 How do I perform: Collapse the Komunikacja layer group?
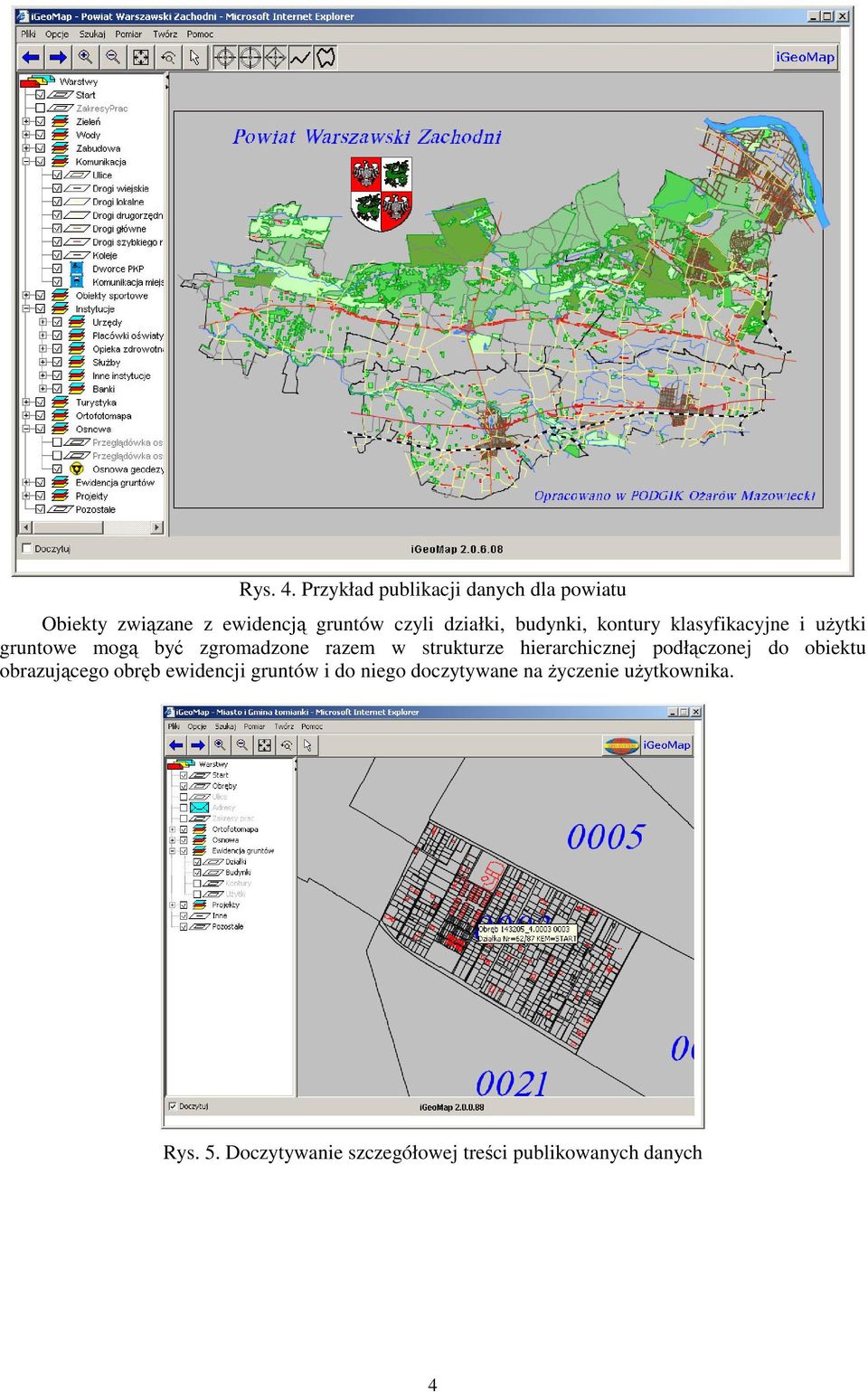click(26, 162)
